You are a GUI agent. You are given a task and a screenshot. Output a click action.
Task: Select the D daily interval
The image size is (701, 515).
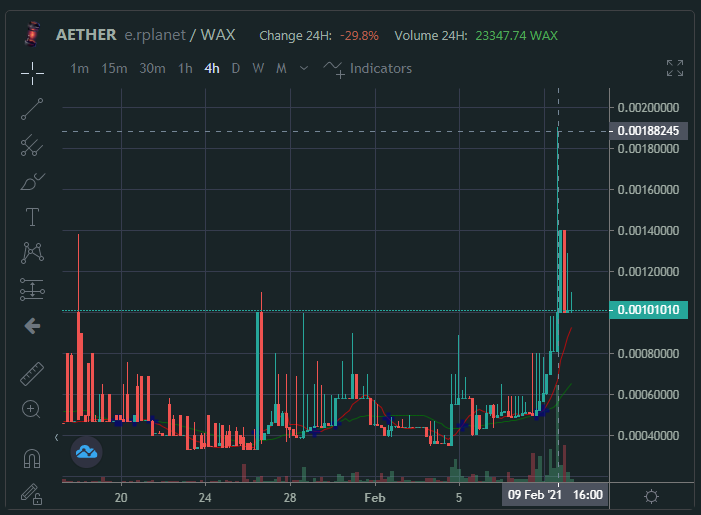(x=236, y=68)
